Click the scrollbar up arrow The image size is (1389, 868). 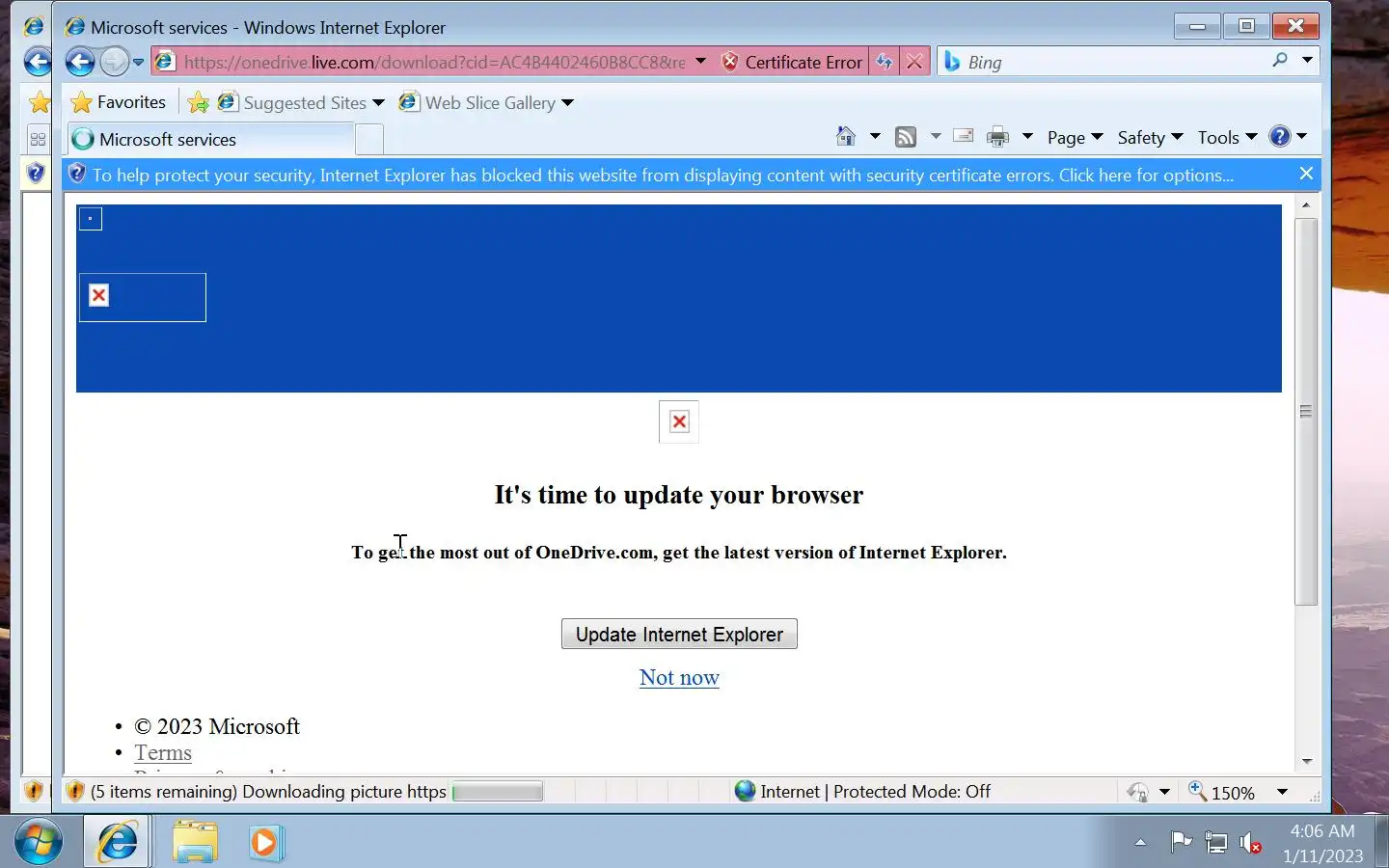click(x=1306, y=204)
